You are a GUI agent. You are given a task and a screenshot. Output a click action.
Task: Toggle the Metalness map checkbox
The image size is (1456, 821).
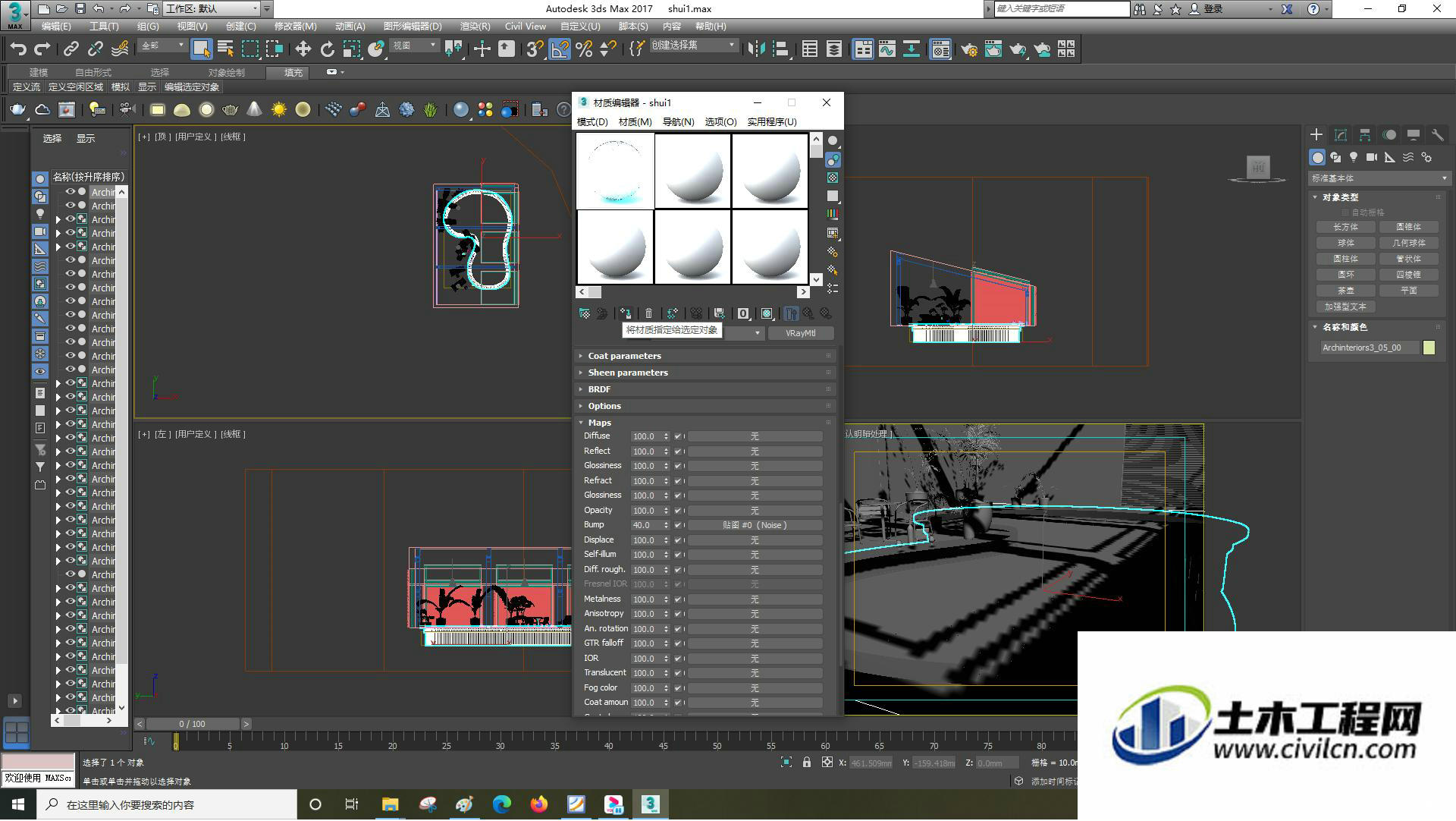tap(678, 599)
